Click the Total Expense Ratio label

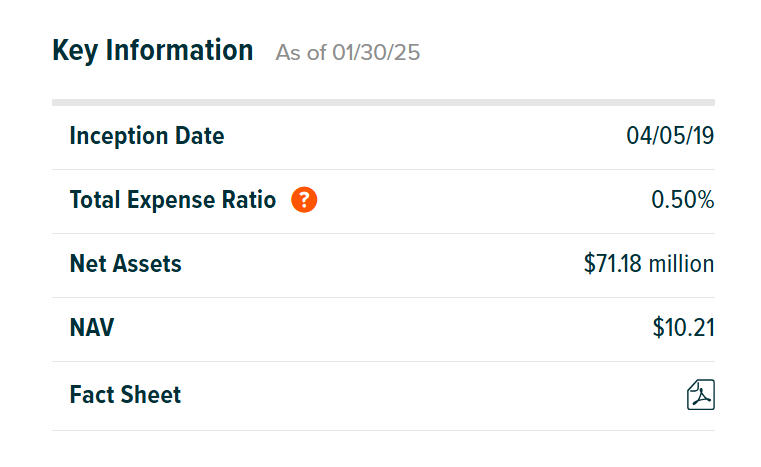tap(172, 200)
